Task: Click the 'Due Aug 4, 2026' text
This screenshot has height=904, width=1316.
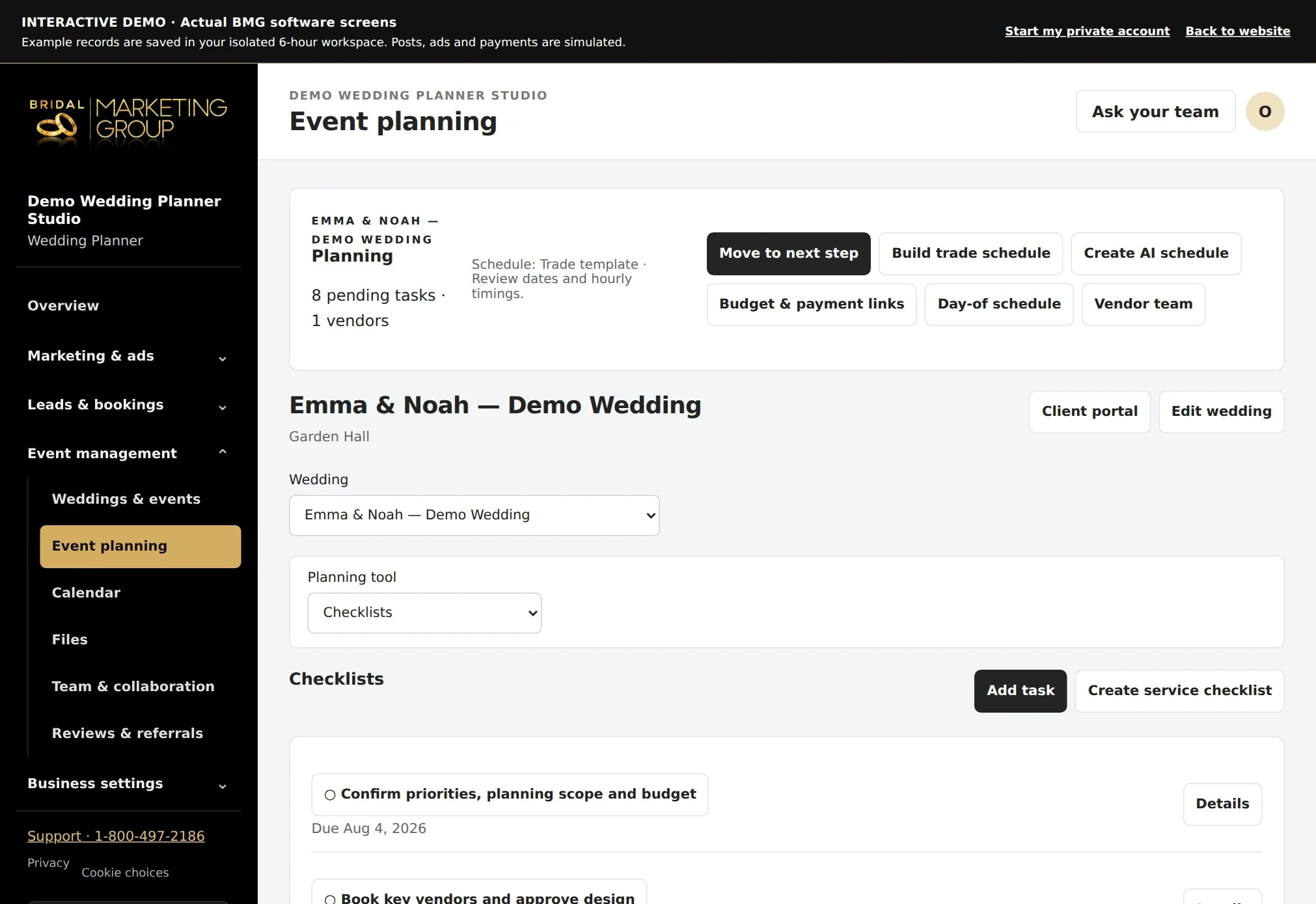Action: (x=369, y=829)
